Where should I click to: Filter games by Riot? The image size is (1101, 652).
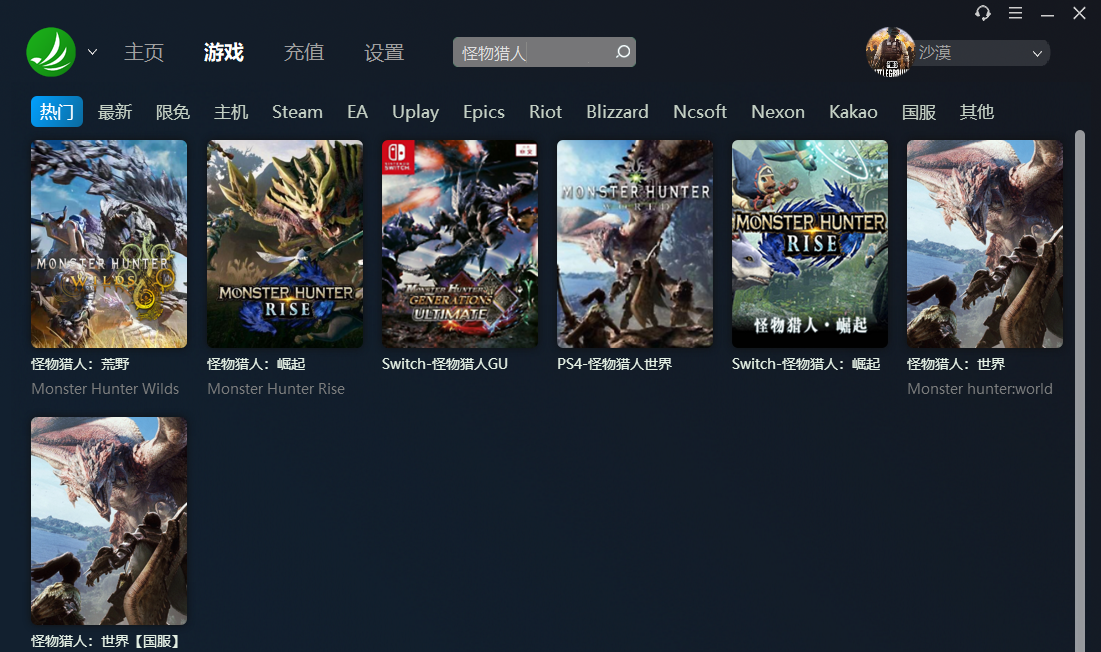click(x=546, y=112)
